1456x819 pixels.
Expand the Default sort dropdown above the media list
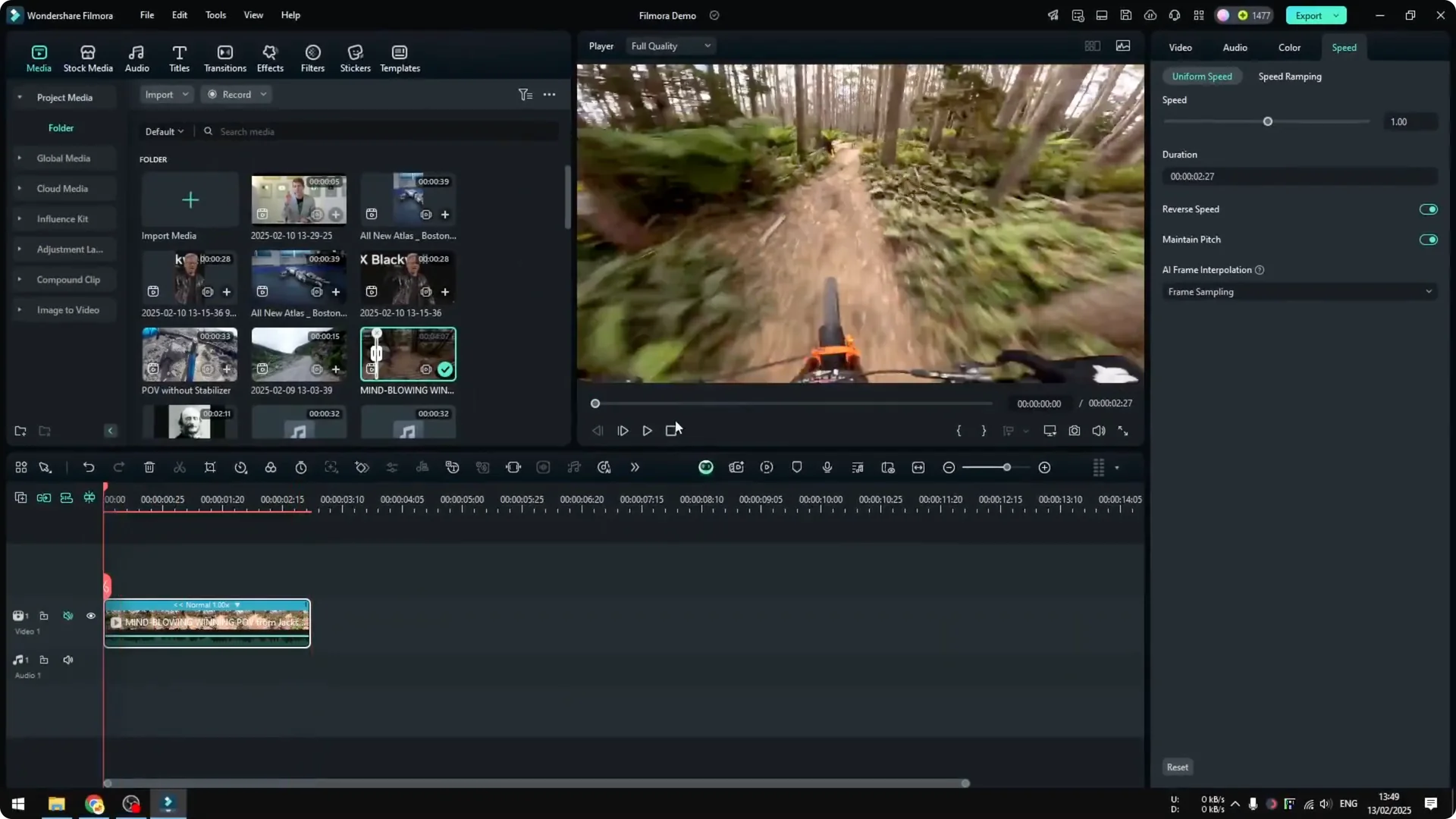point(163,130)
